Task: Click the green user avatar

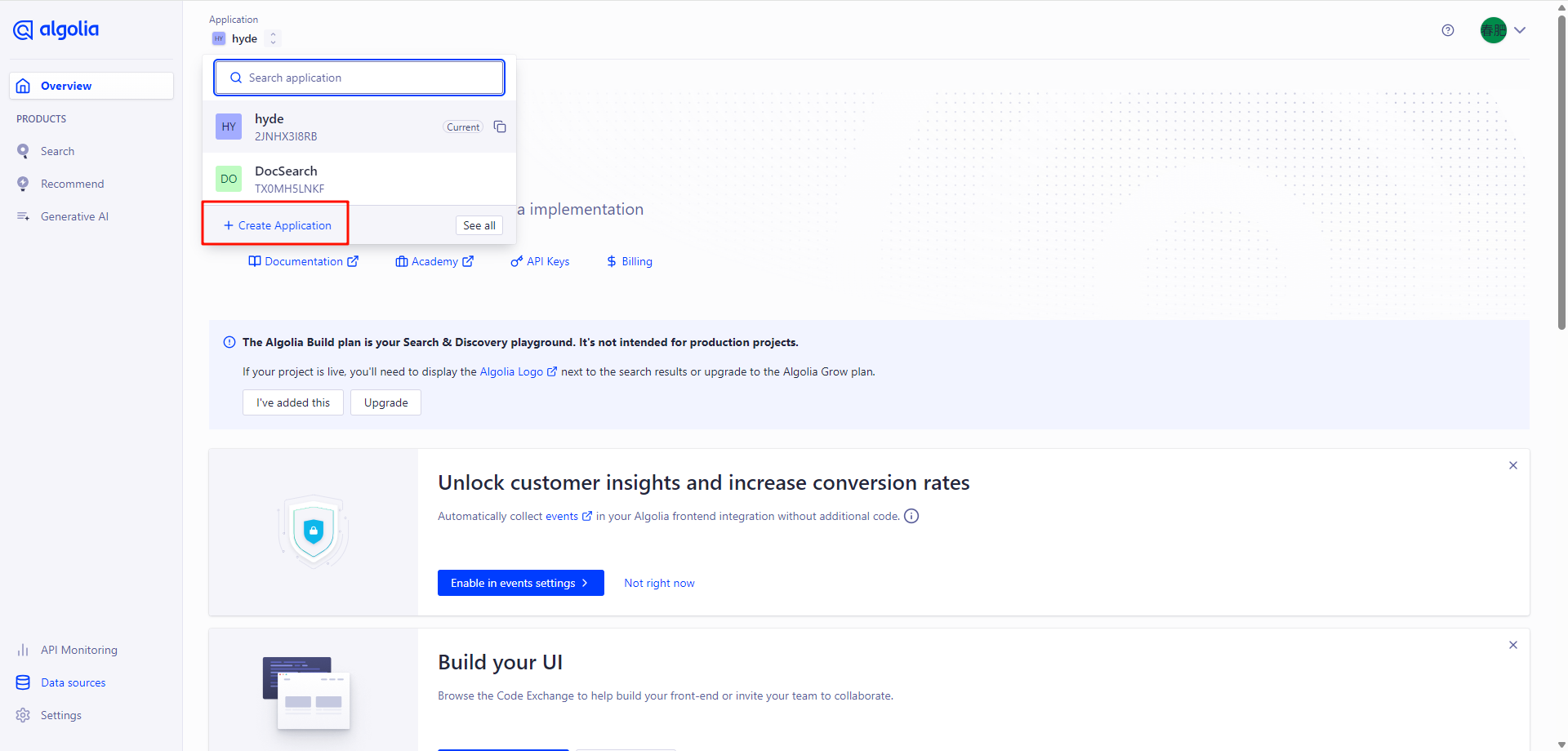Action: click(x=1494, y=30)
